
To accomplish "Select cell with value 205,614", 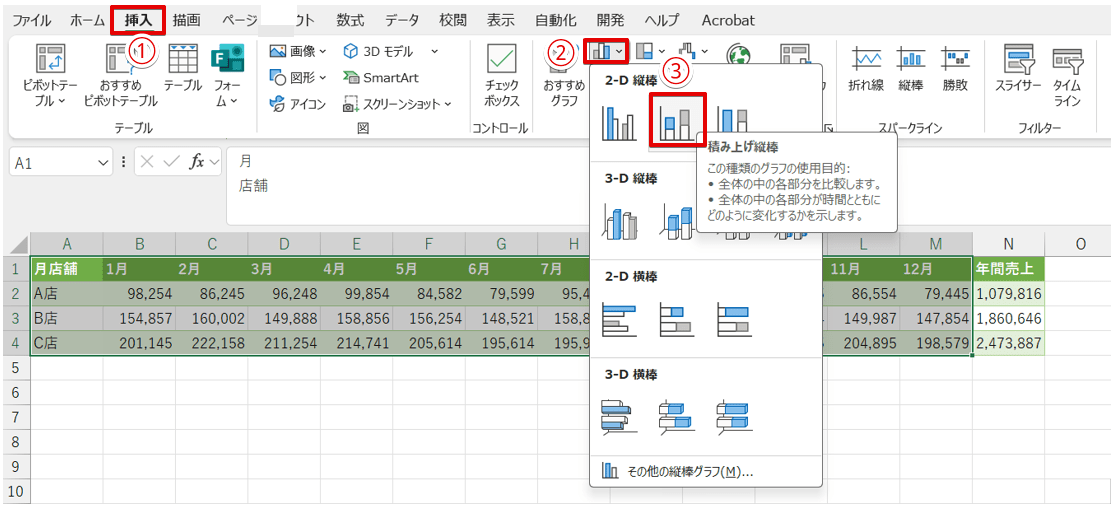I will tap(429, 343).
